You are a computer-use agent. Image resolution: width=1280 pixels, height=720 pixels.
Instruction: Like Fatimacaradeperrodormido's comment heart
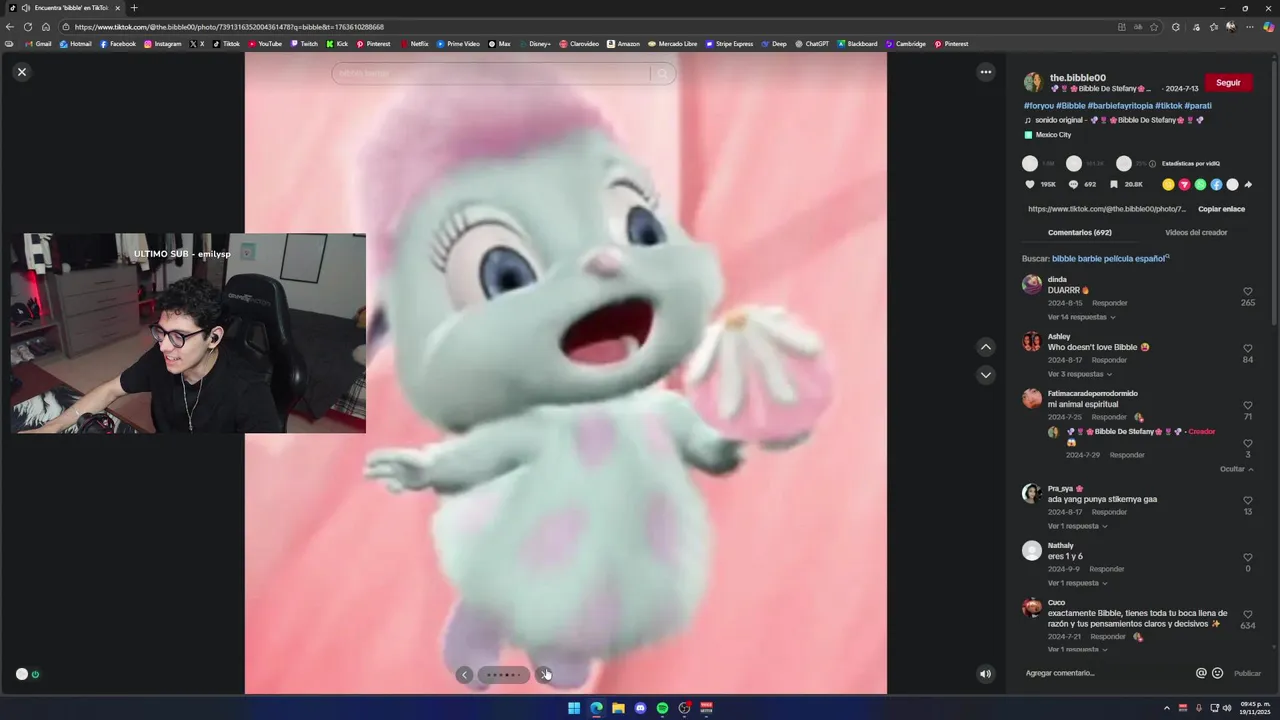click(1248, 406)
